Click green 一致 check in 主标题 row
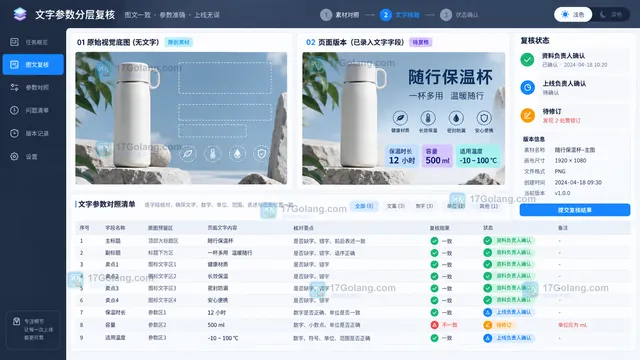 click(x=434, y=241)
